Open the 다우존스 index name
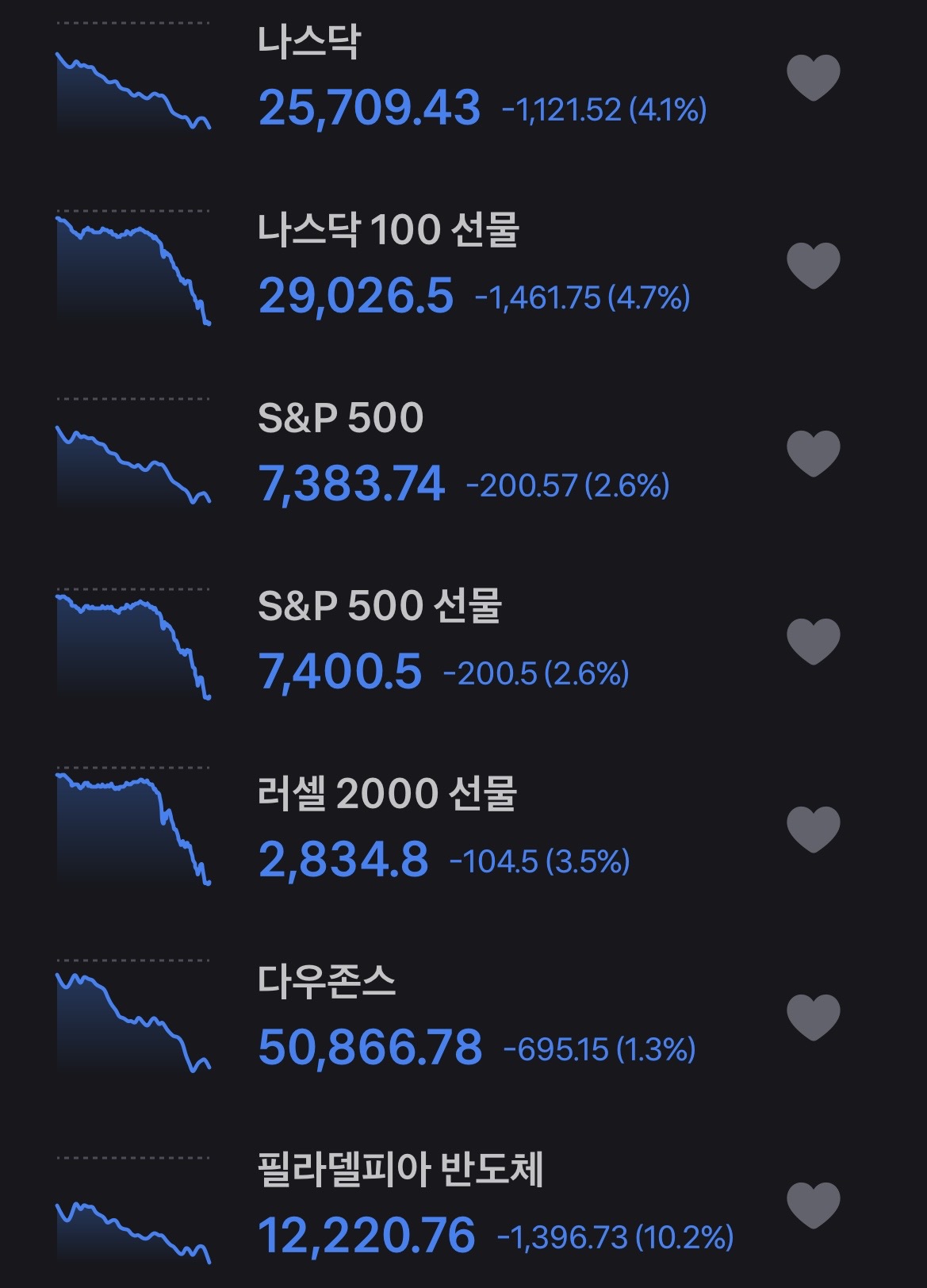Image resolution: width=927 pixels, height=1288 pixels. click(x=327, y=982)
